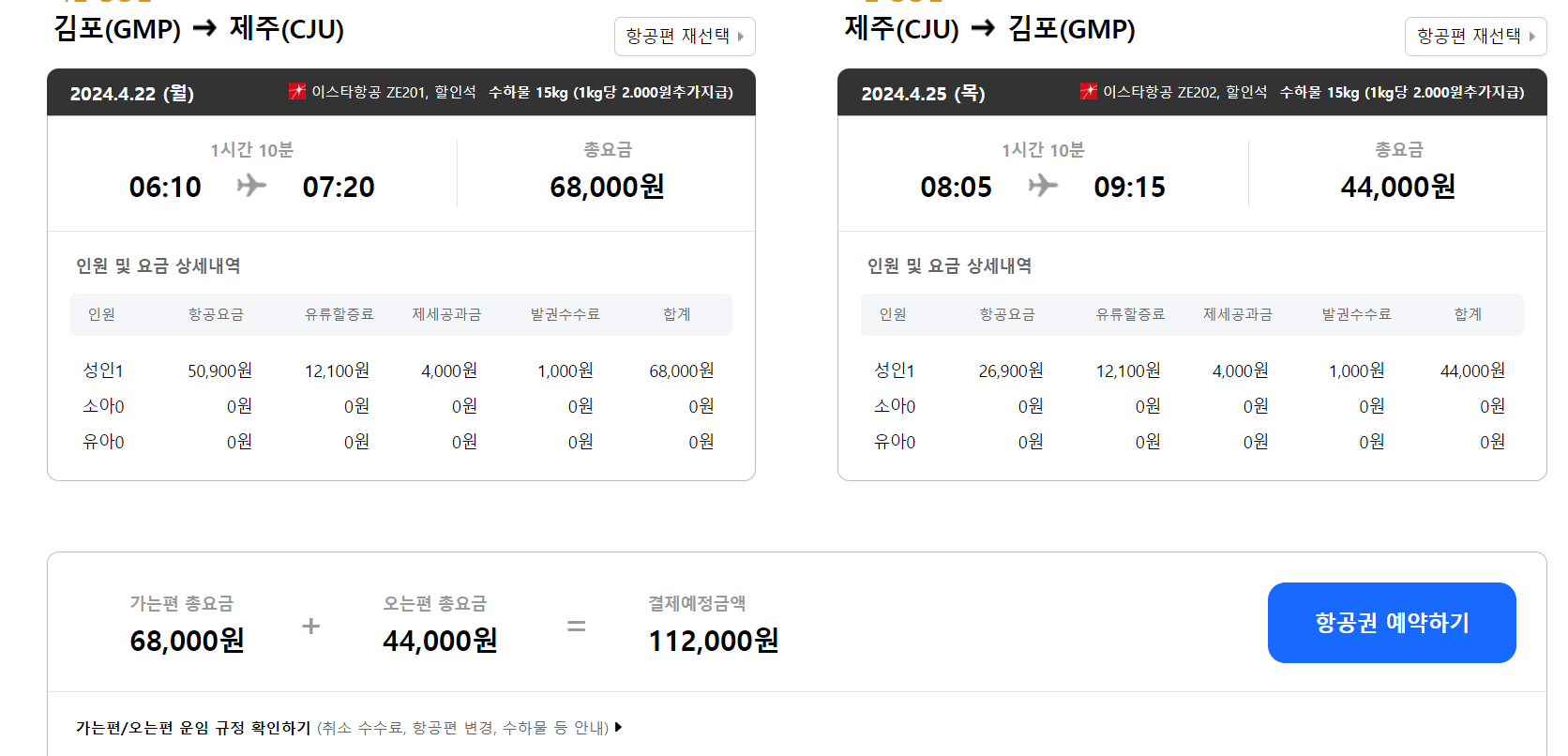Click adult airfare 50,900원 cell

(219, 370)
